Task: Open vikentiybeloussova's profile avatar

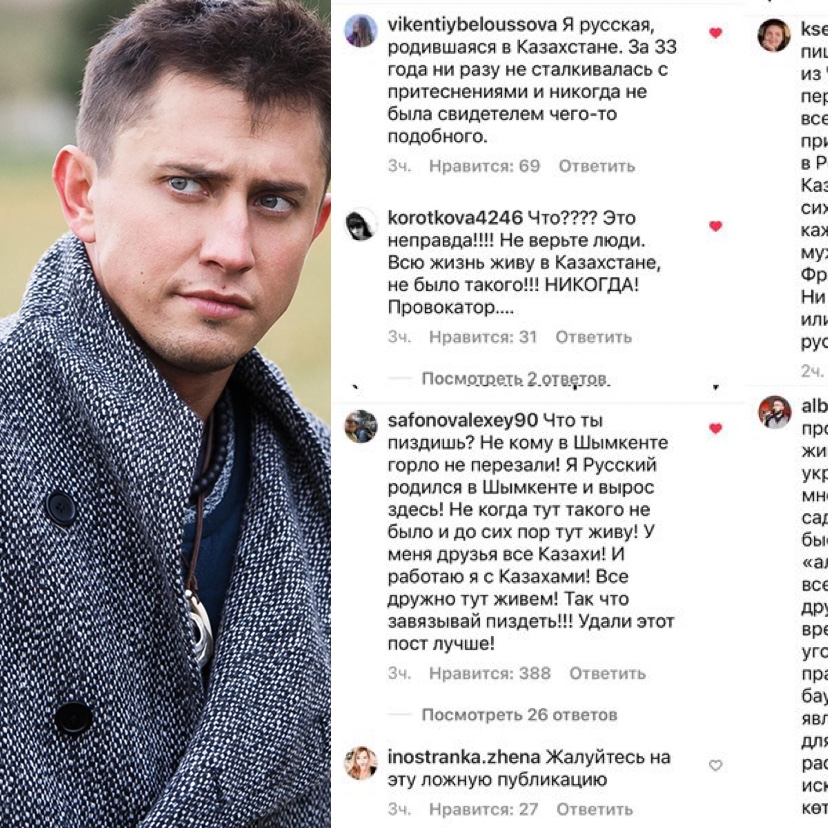Action: (x=361, y=31)
